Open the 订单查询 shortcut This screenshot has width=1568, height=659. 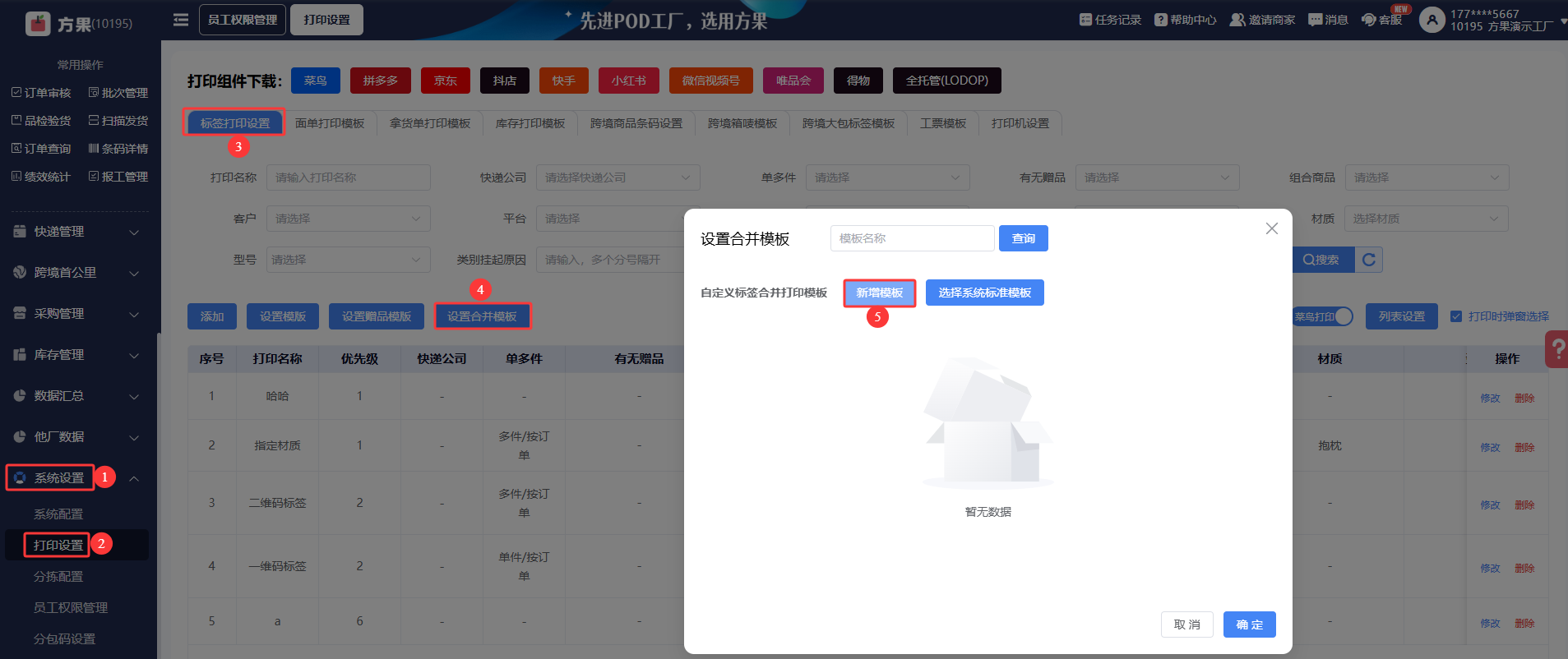(x=41, y=149)
